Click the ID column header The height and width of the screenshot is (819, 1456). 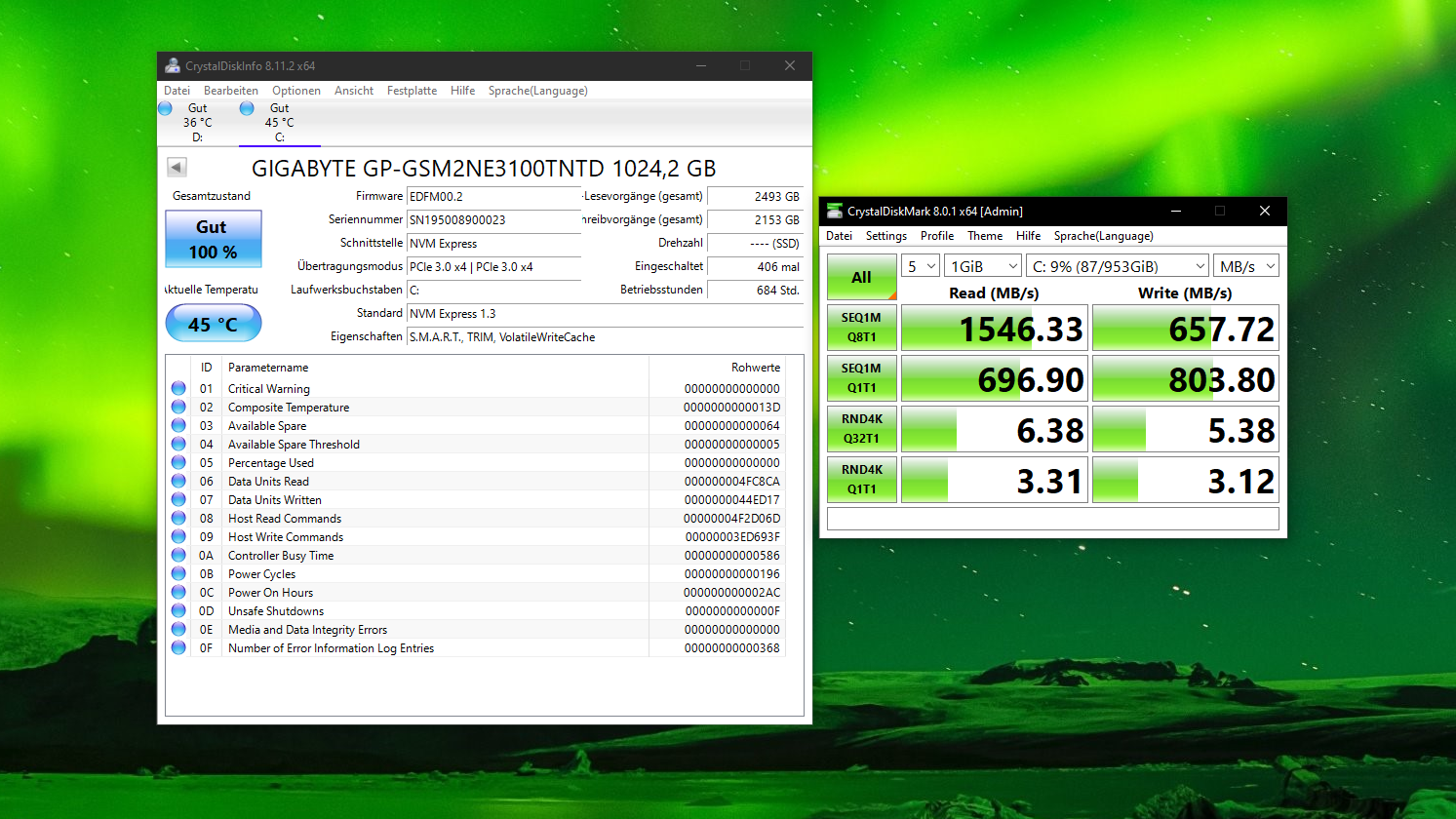(x=206, y=368)
